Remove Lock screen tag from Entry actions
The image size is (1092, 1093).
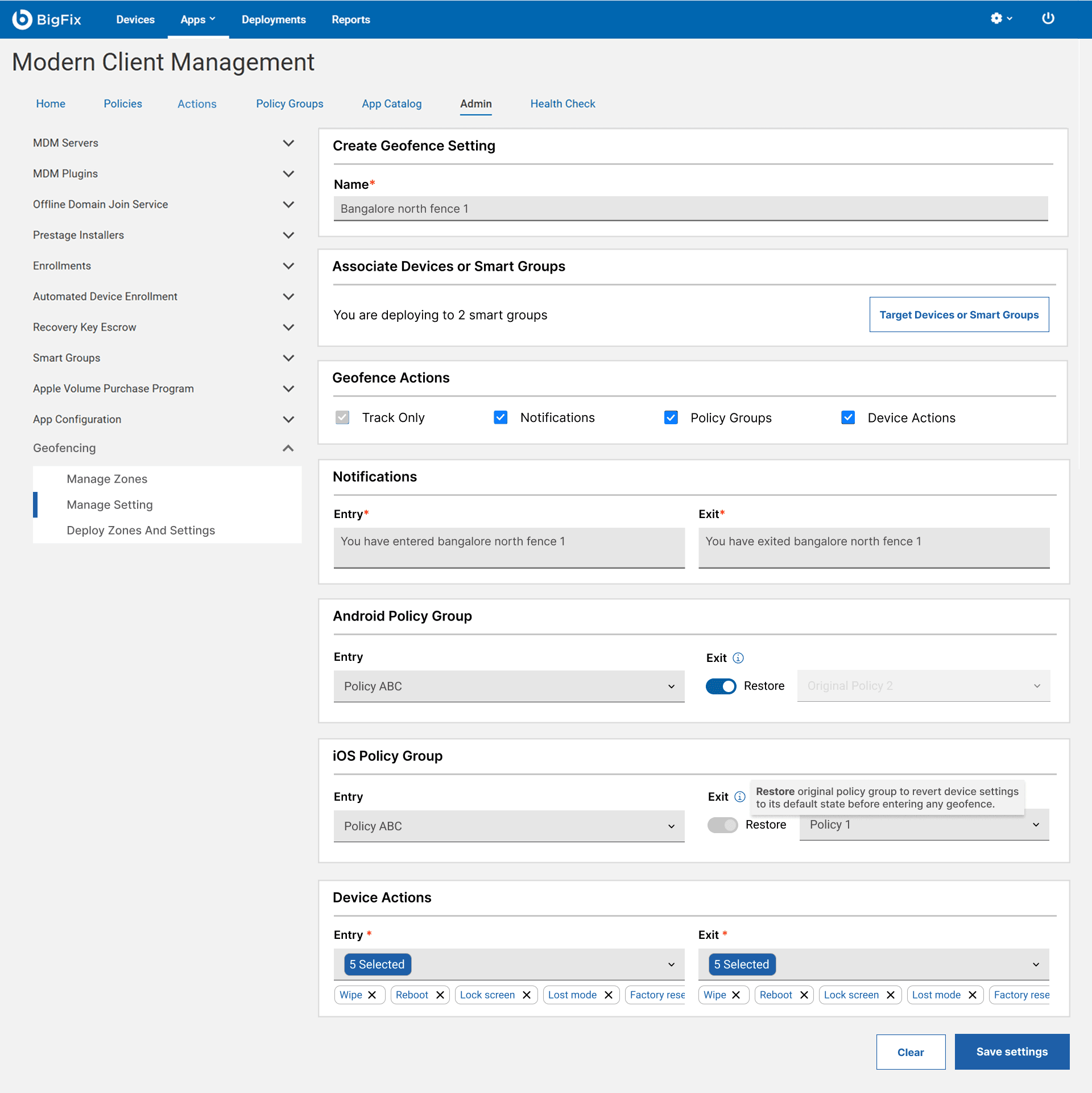(x=527, y=995)
